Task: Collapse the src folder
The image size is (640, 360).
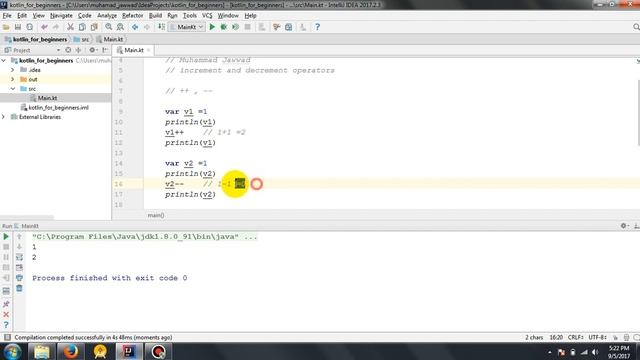Action: tap(13, 89)
